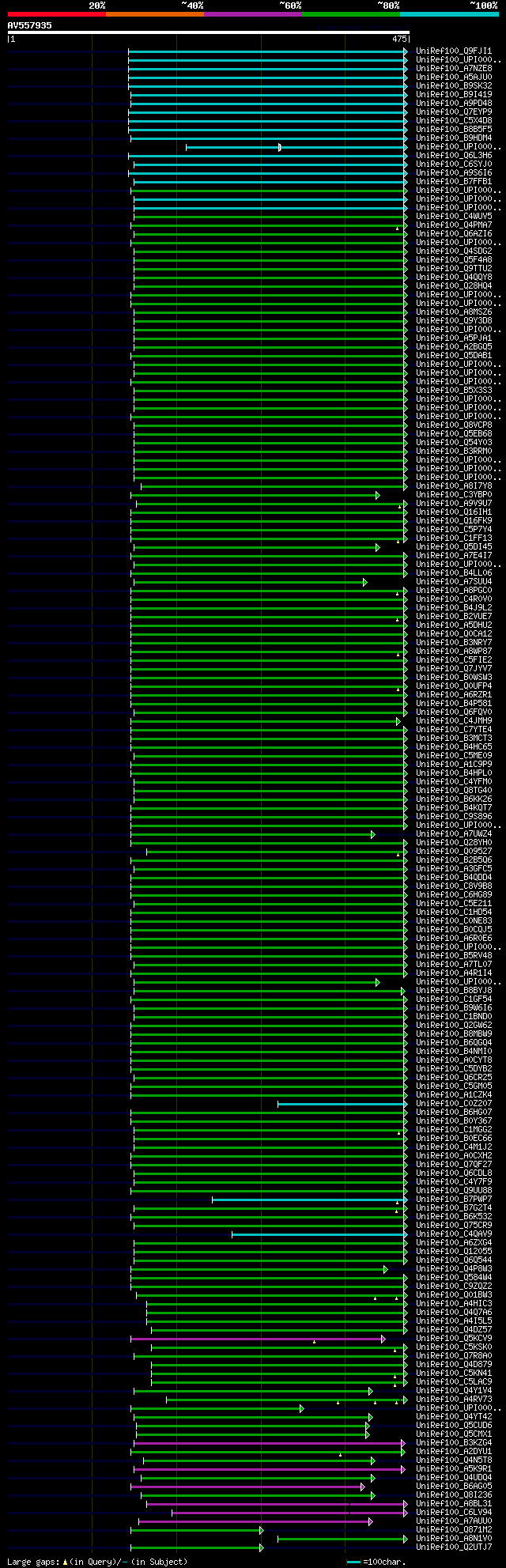Click the cyan ~100% identity legend bar
The width and height of the screenshot is (506, 1568).
click(x=448, y=14)
